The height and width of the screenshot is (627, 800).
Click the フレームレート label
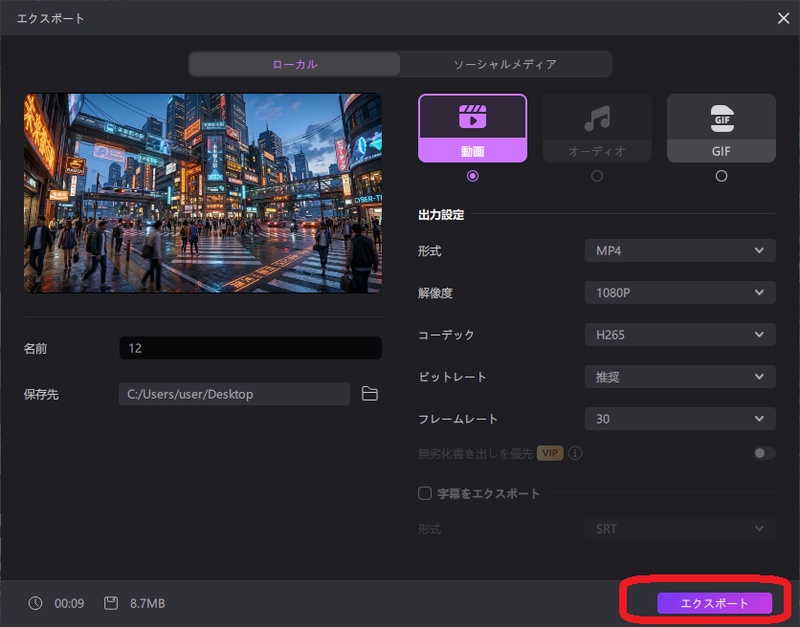coord(458,419)
